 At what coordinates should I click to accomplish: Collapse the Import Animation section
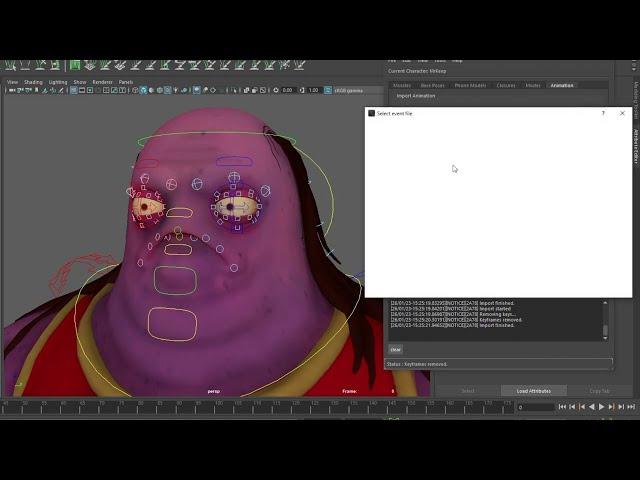coord(416,96)
